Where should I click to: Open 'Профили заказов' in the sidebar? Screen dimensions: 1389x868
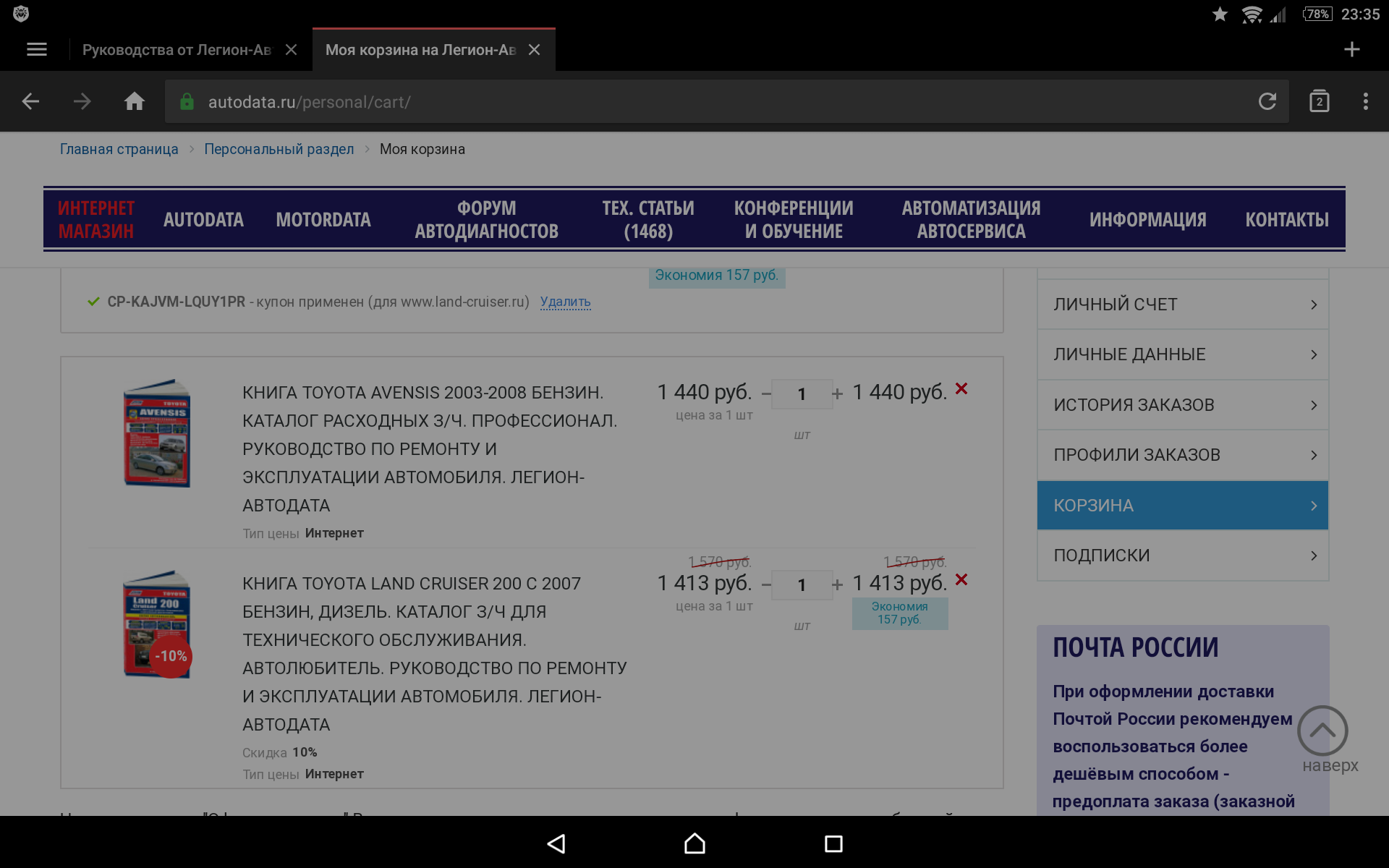click(x=1183, y=455)
